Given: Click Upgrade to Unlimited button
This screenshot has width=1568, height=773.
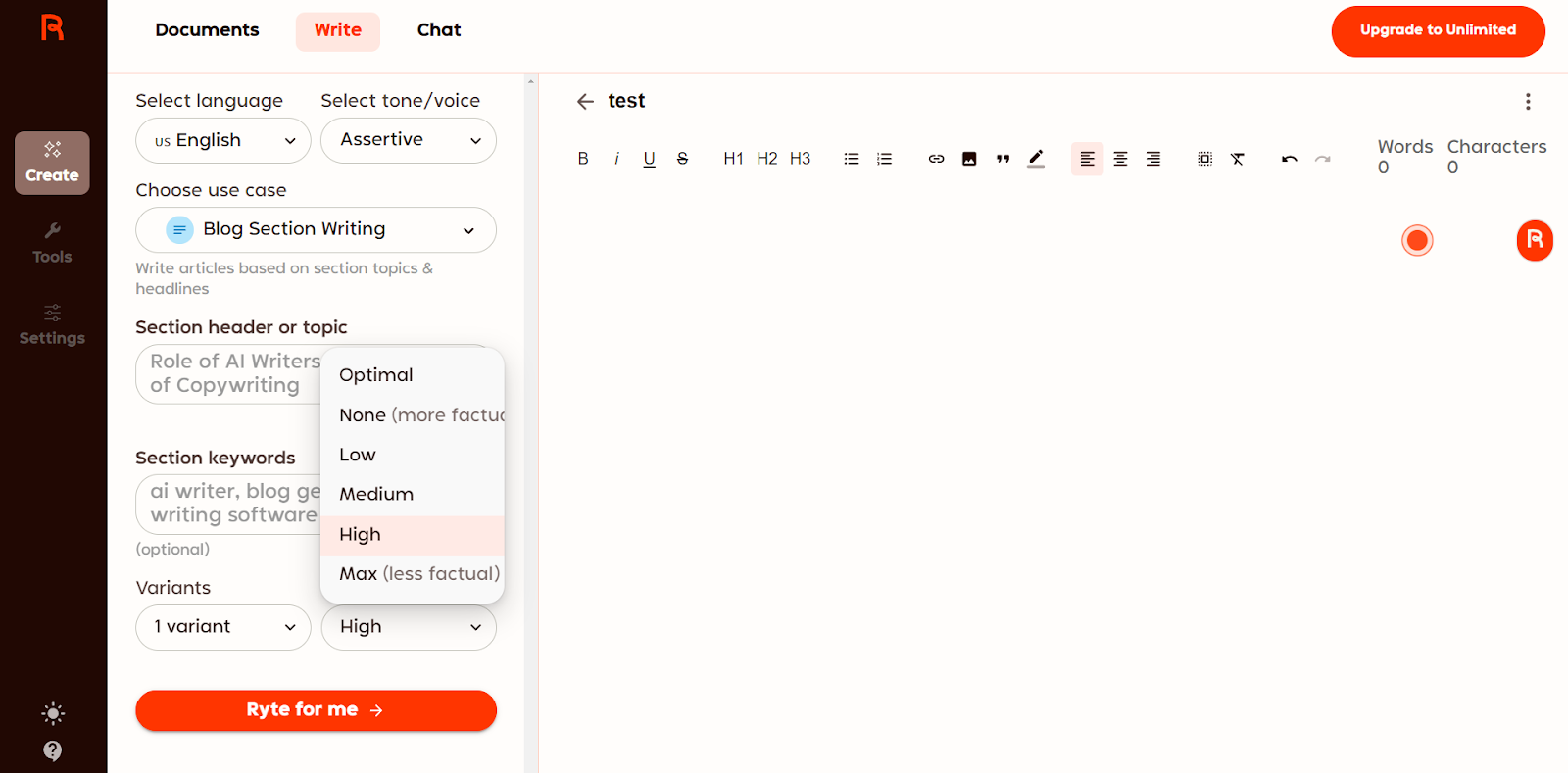Looking at the screenshot, I should click(x=1438, y=30).
